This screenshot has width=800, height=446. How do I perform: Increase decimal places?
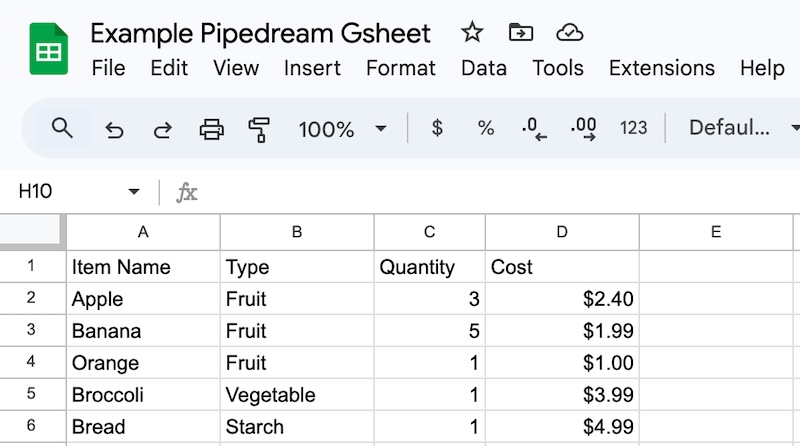[584, 128]
